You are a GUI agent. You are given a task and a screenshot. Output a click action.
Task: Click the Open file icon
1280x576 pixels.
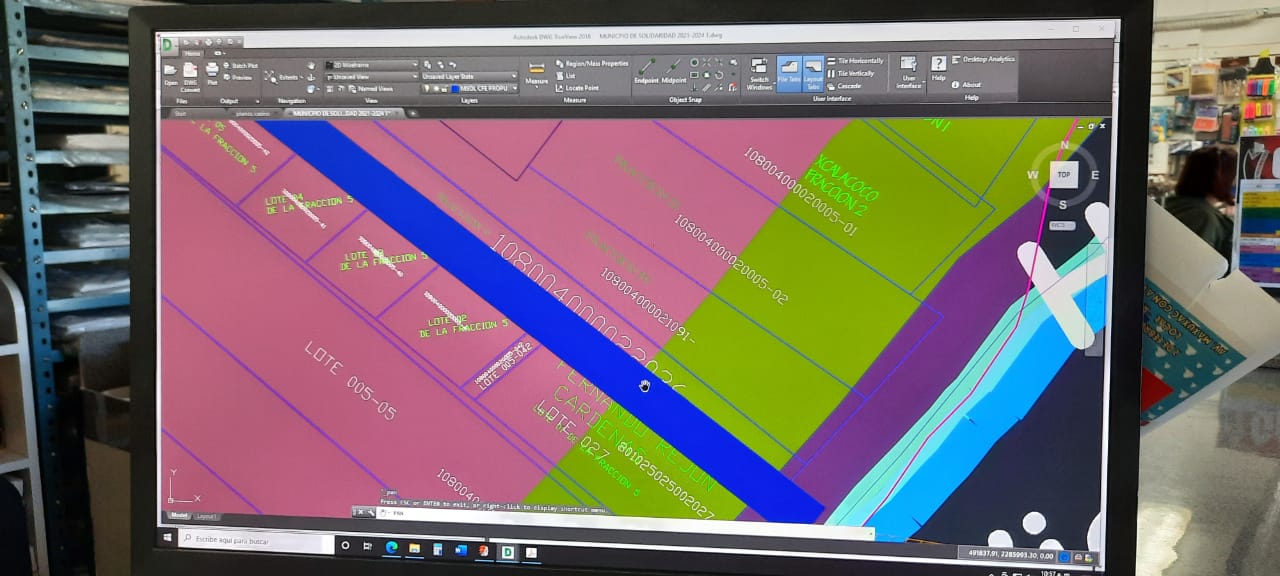coord(171,73)
